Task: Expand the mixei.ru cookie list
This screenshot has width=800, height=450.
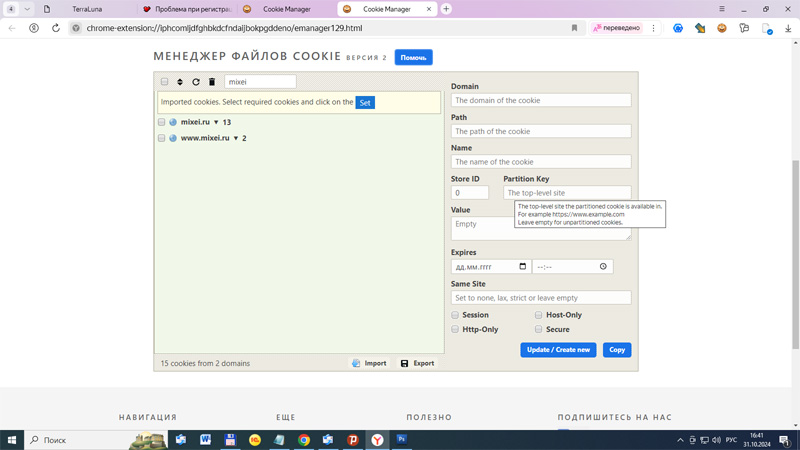Action: [216, 122]
